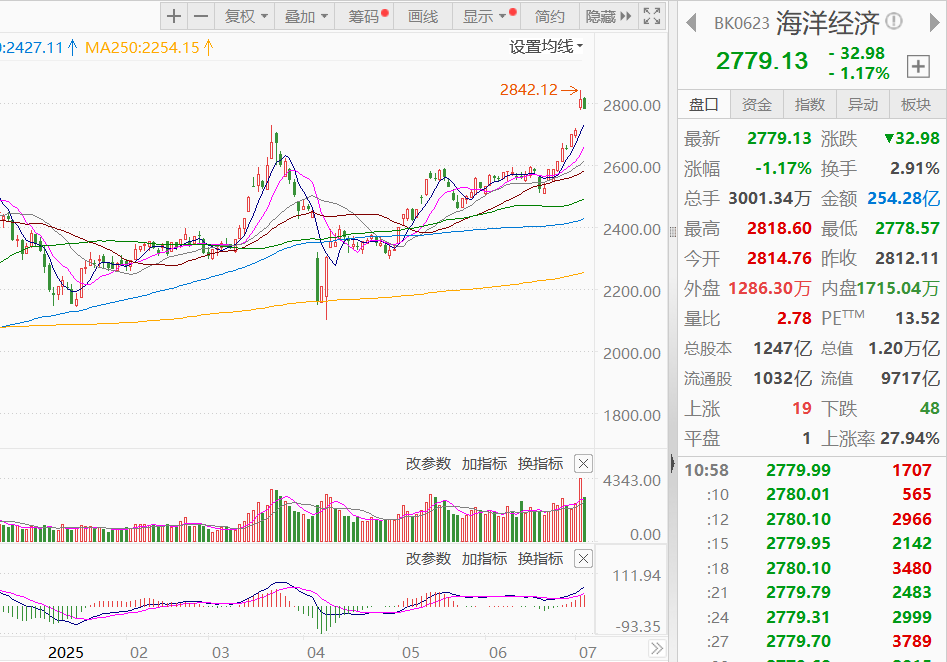Open the 设置均线 moving average dropdown
This screenshot has height=662, width=947.
(x=546, y=46)
